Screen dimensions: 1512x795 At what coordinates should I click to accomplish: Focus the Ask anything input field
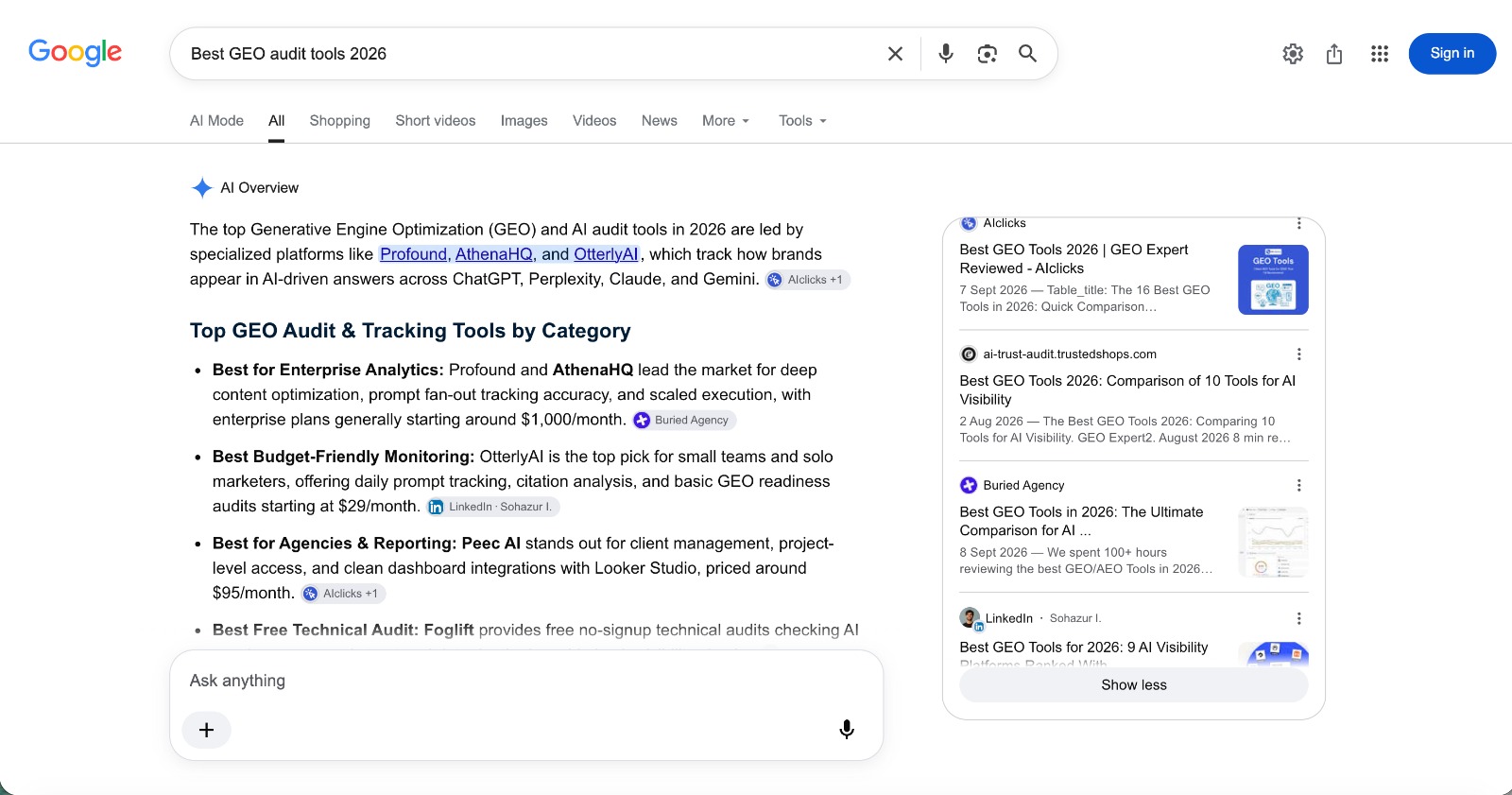pos(525,681)
